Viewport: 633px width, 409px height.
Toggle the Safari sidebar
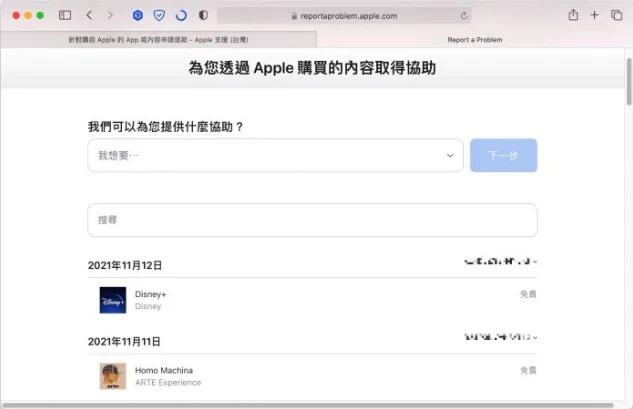click(x=65, y=16)
